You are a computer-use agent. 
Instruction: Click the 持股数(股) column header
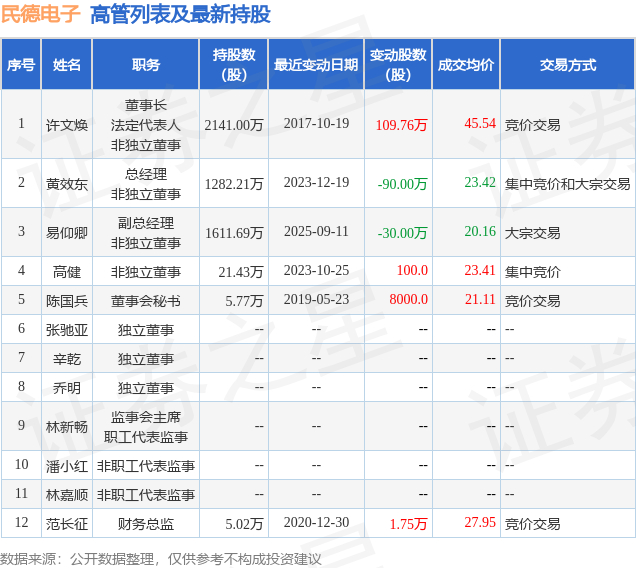(234, 65)
